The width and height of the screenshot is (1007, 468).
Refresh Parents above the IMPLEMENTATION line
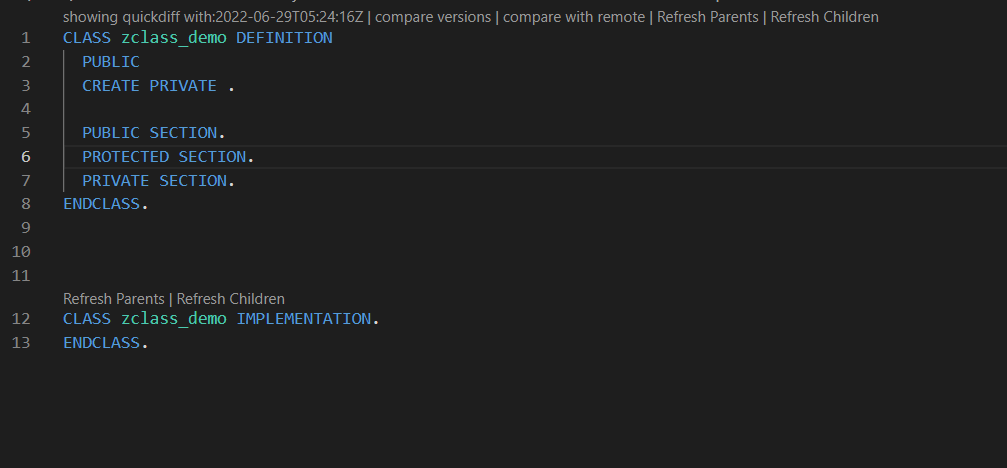click(x=113, y=299)
